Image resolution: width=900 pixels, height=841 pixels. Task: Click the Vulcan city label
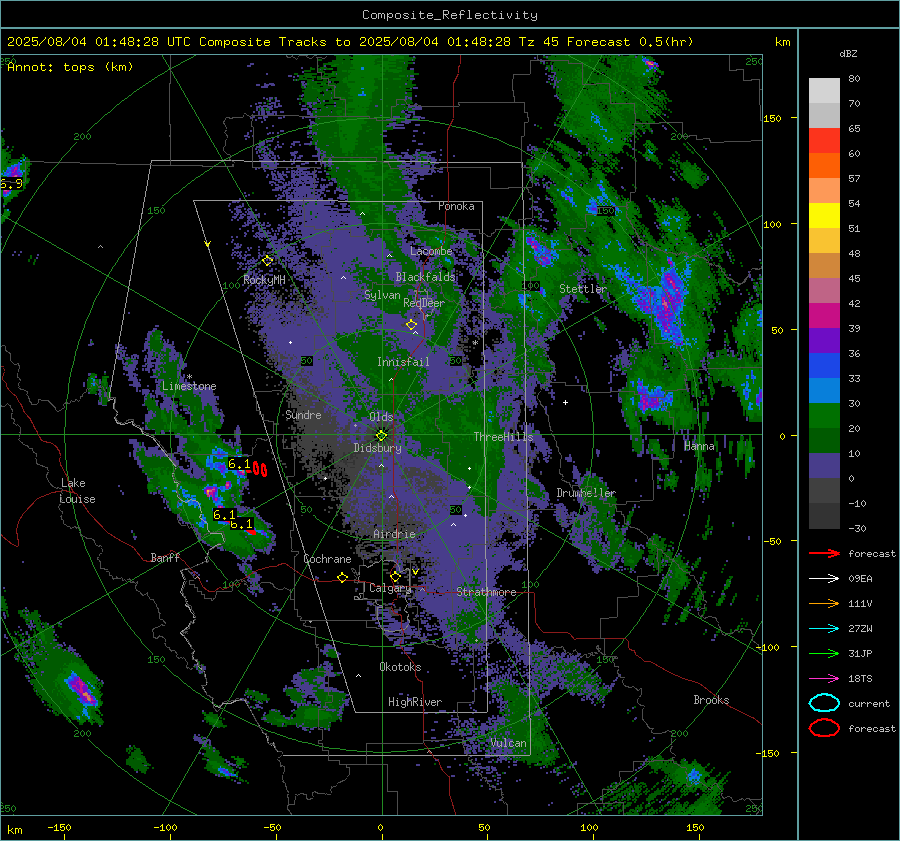point(508,743)
